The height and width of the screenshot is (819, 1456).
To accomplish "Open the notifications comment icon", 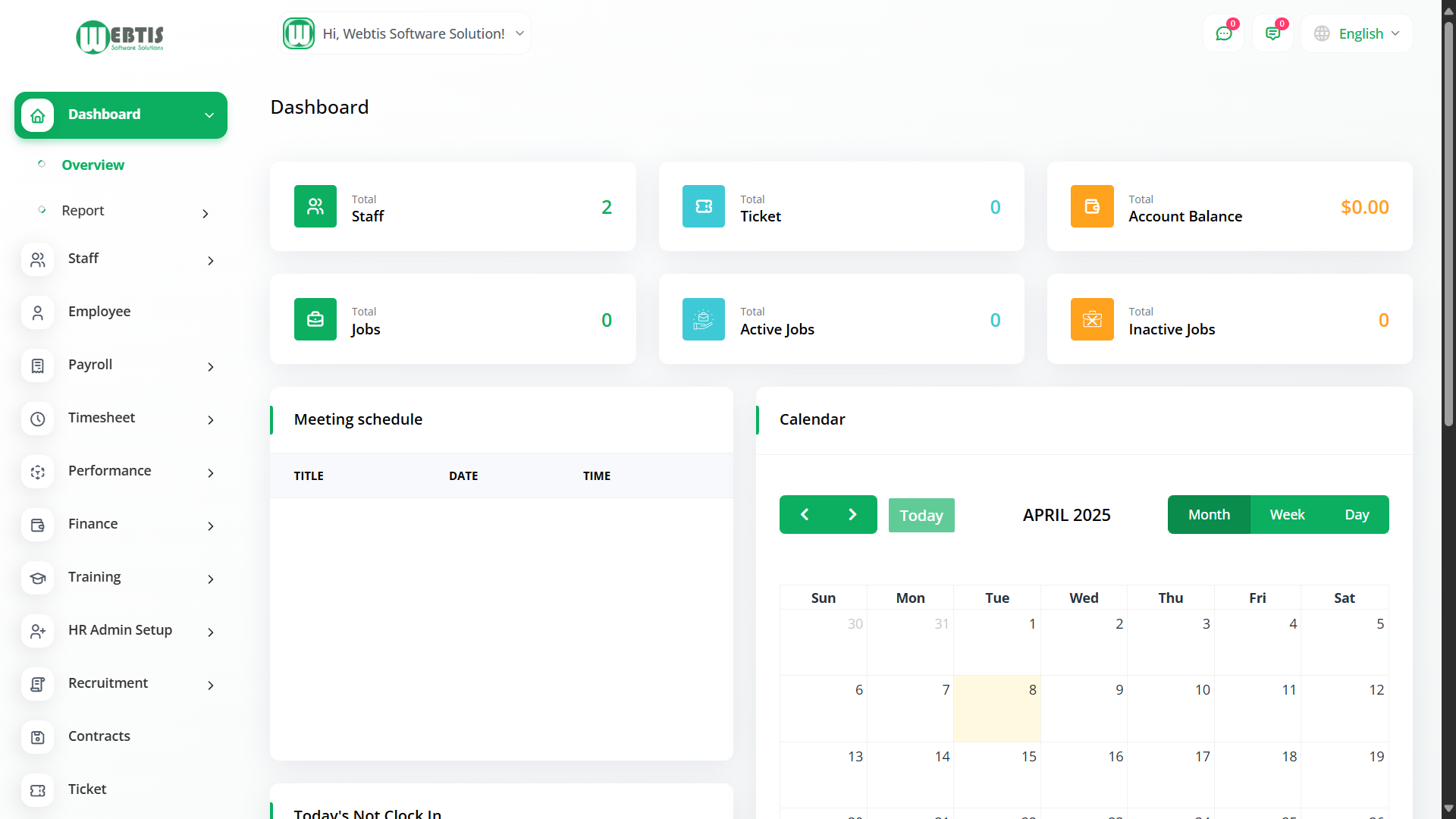I will pos(1272,34).
